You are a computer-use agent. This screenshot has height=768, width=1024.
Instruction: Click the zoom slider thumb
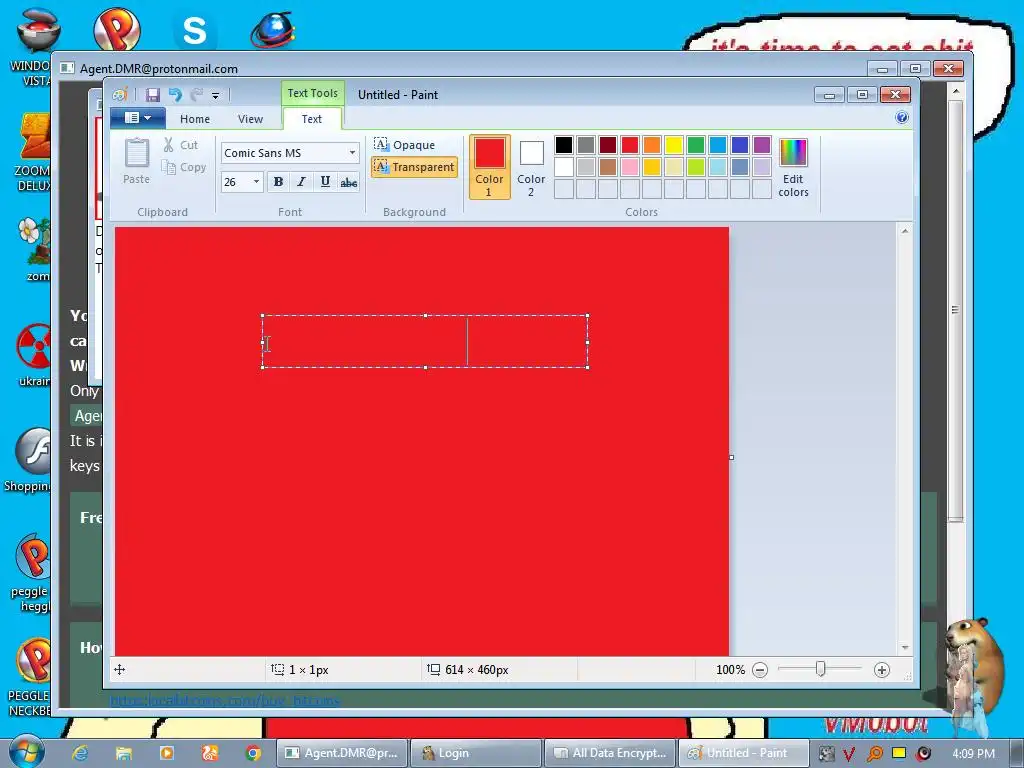click(821, 669)
